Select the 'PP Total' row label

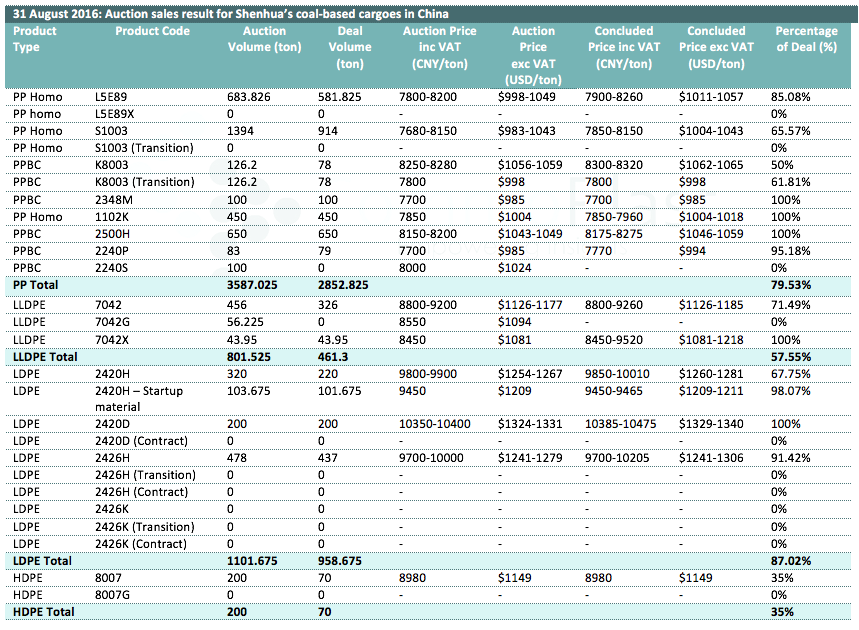36,285
